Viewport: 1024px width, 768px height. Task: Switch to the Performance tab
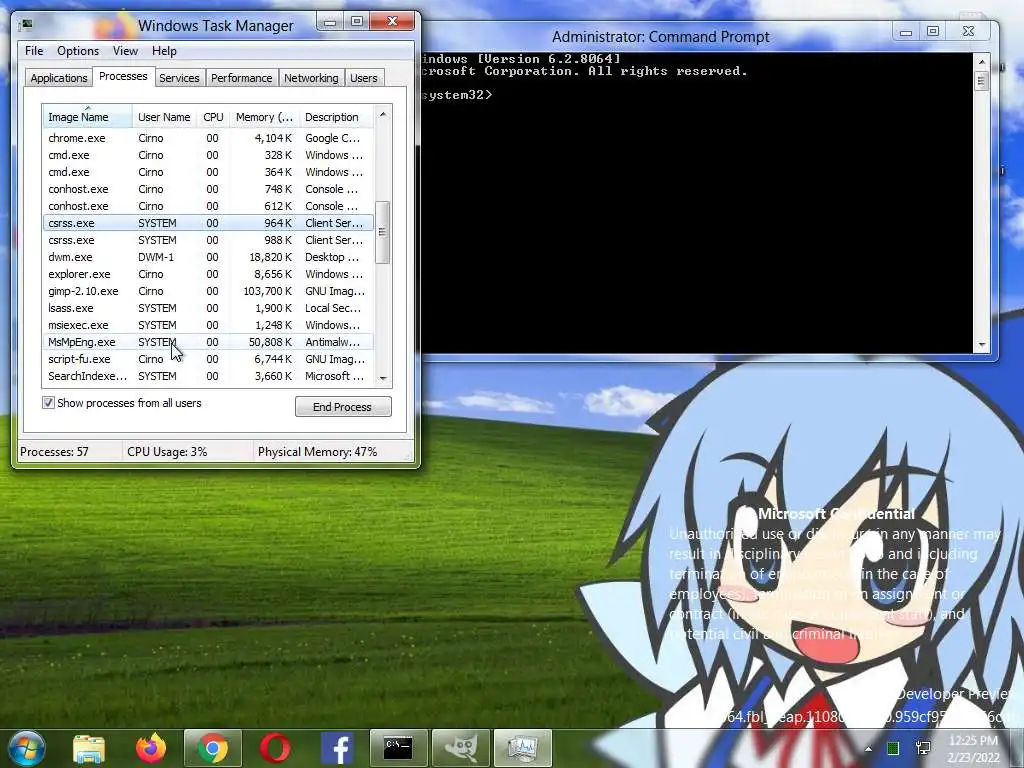tap(241, 78)
